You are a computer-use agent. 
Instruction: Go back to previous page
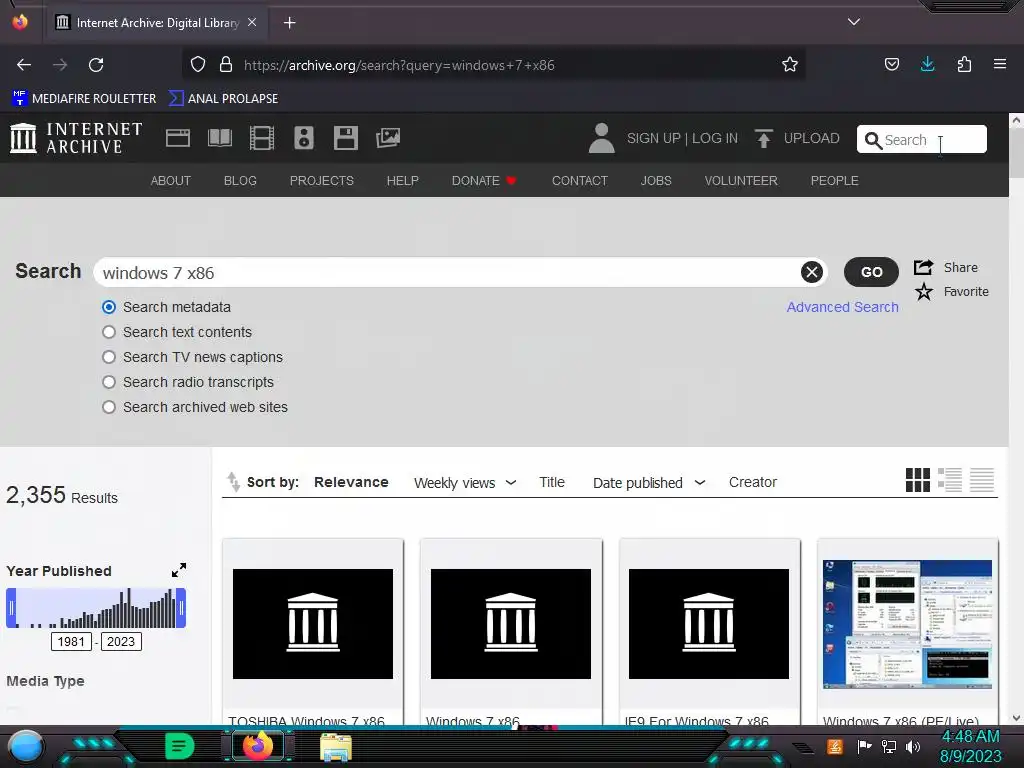(x=24, y=65)
